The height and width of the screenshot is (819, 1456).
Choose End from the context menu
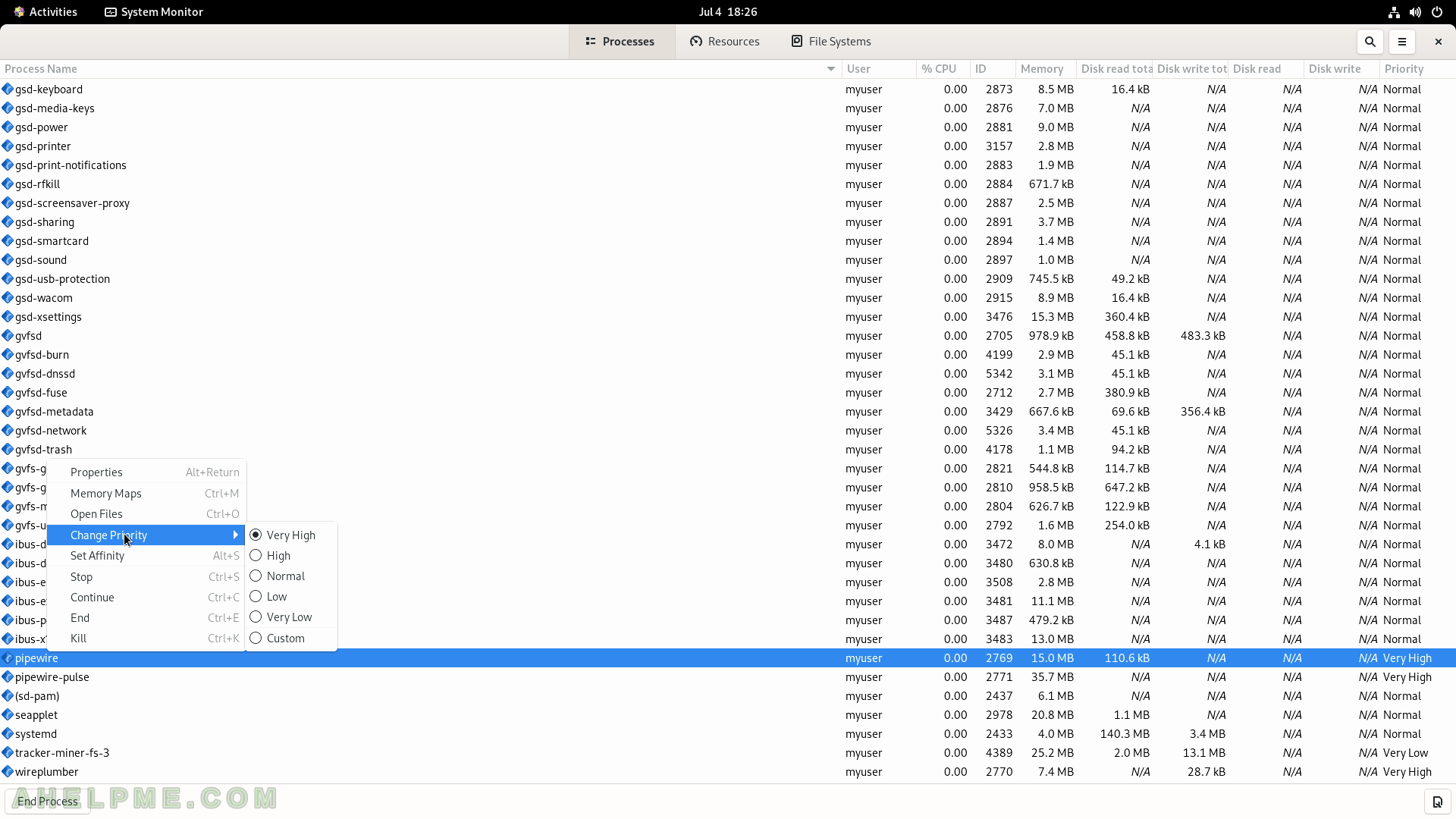(x=146, y=617)
